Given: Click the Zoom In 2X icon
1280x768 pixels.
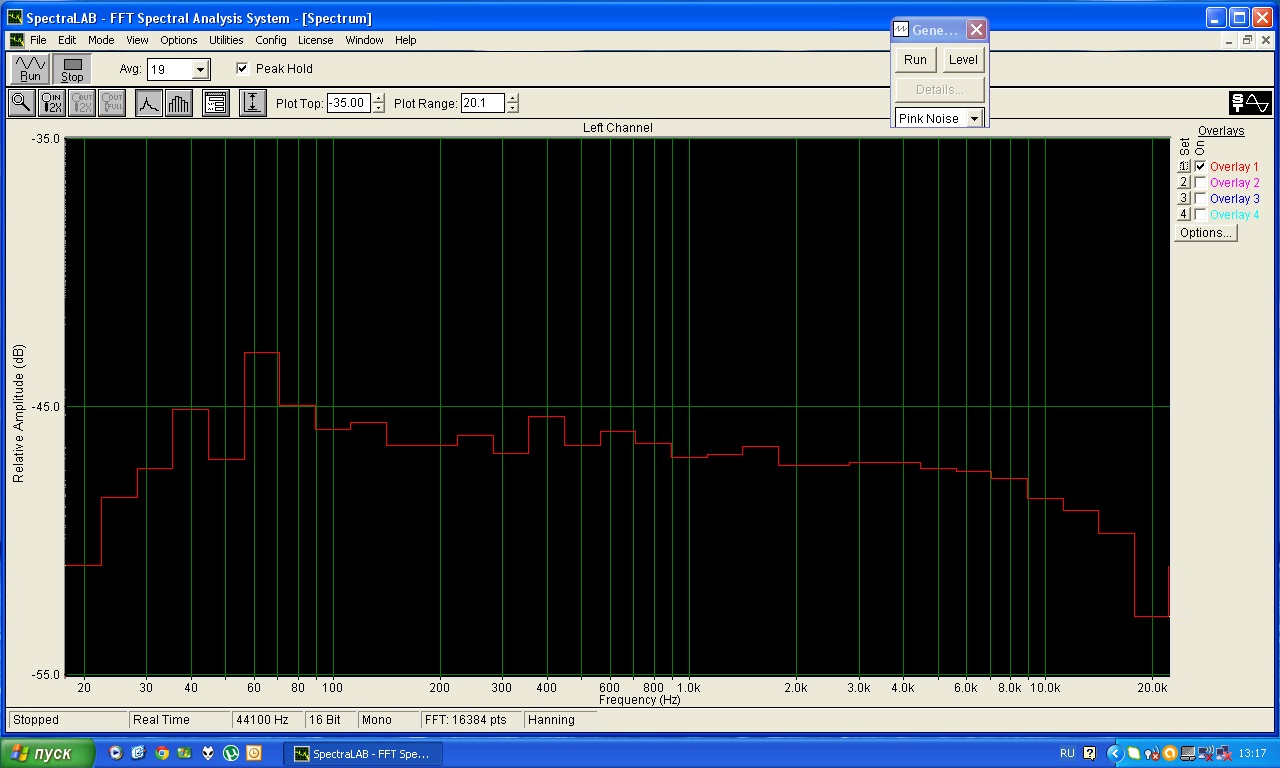Looking at the screenshot, I should click(x=52, y=103).
